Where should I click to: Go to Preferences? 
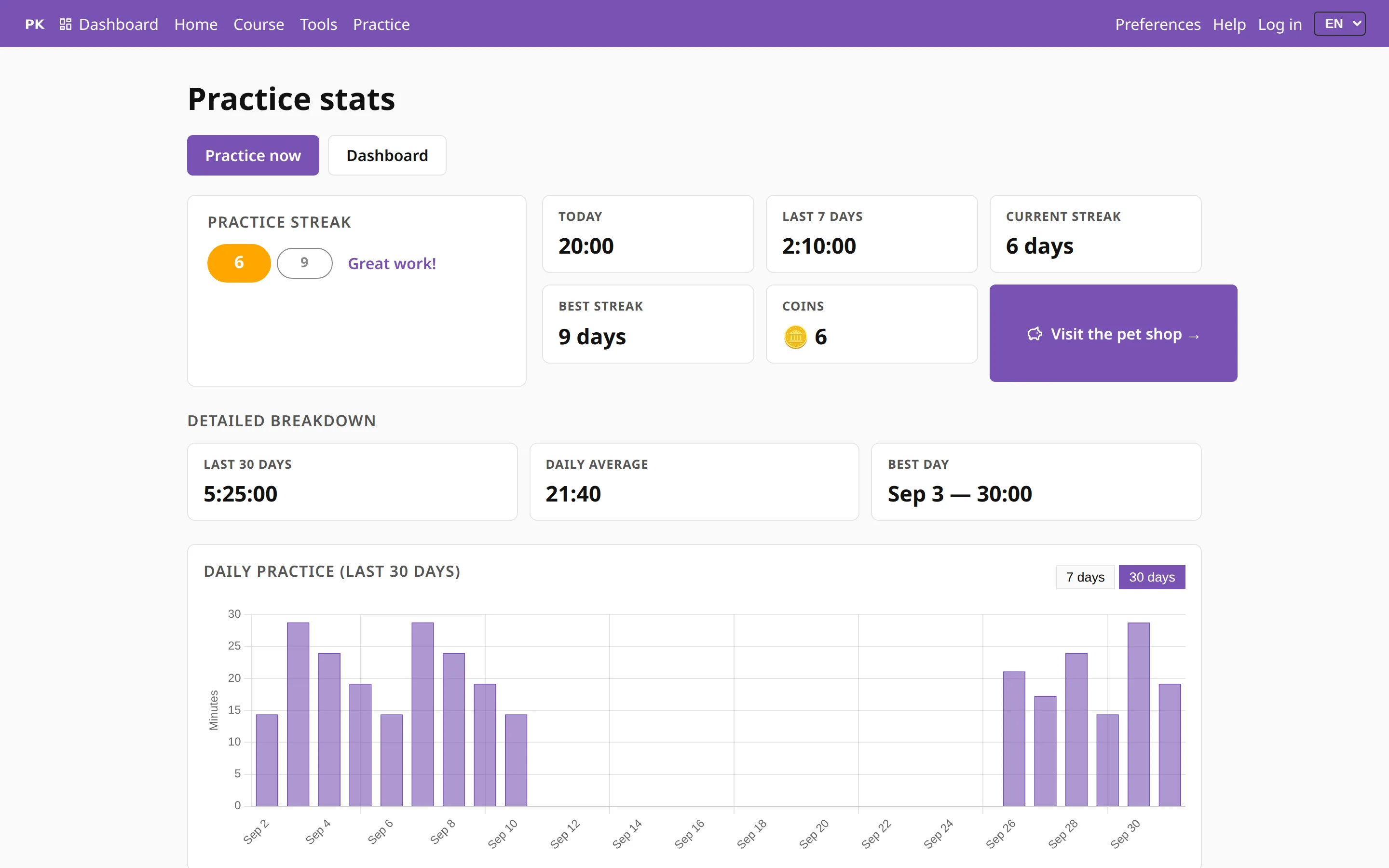[x=1157, y=24]
